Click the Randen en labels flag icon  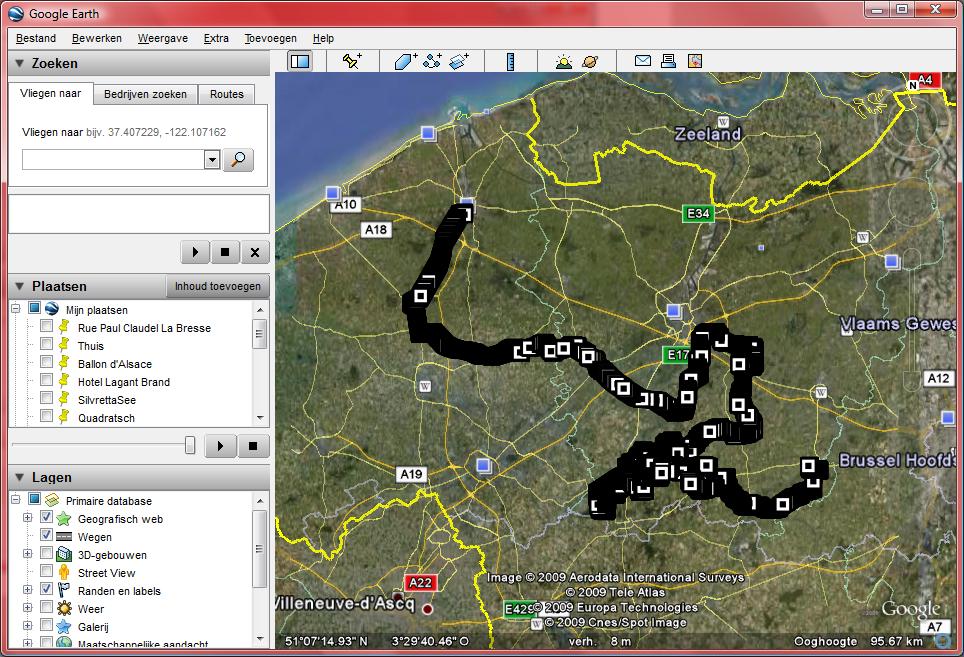(64, 590)
